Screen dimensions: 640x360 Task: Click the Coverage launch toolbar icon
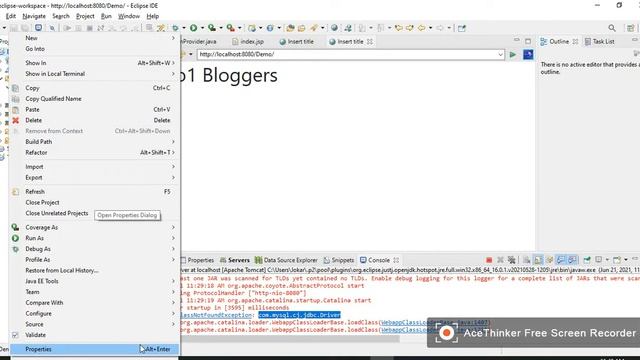tap(211, 28)
